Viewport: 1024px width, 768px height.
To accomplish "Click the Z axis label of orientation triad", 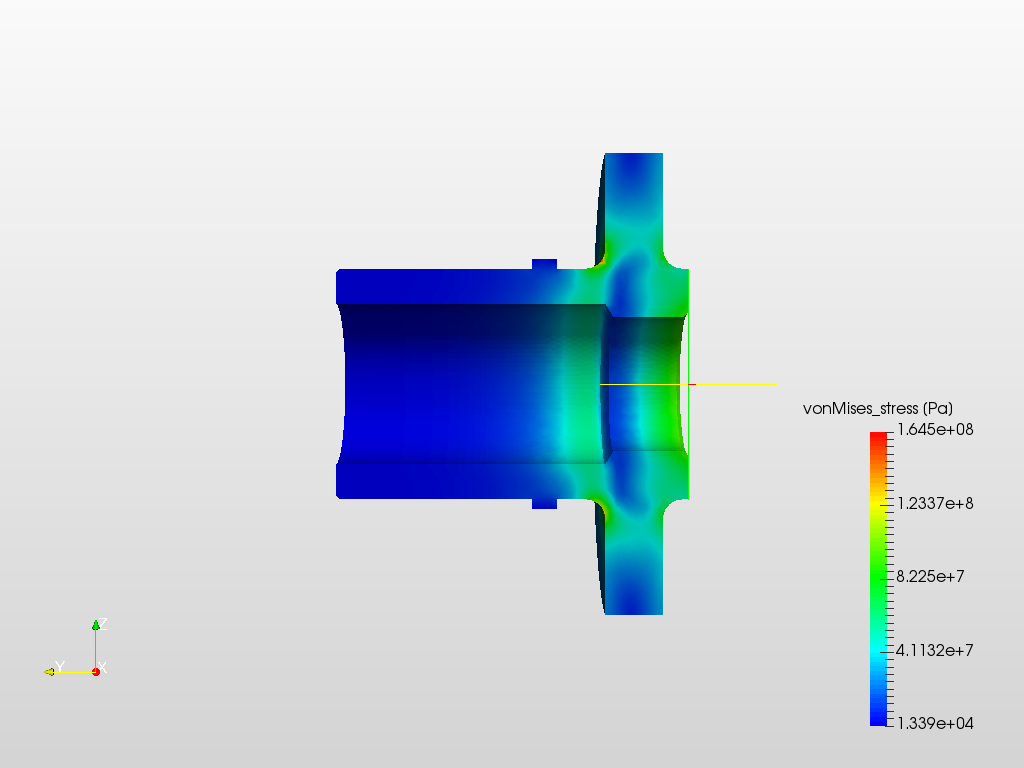I will click(x=103, y=624).
